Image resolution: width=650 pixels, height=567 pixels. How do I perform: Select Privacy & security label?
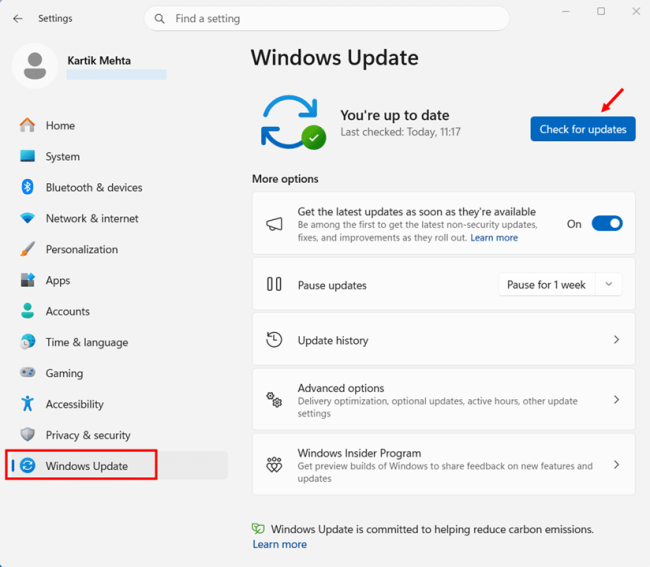point(88,435)
